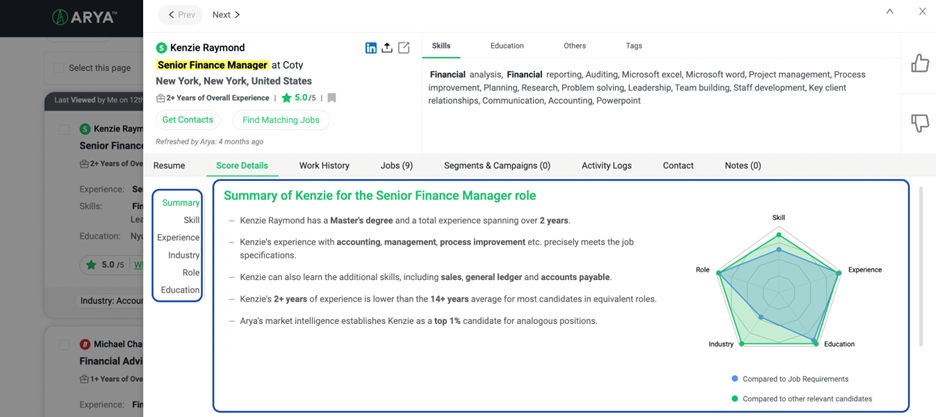Click the Education point on radar chart
Viewport: 936px width, 417px height.
pos(816,343)
